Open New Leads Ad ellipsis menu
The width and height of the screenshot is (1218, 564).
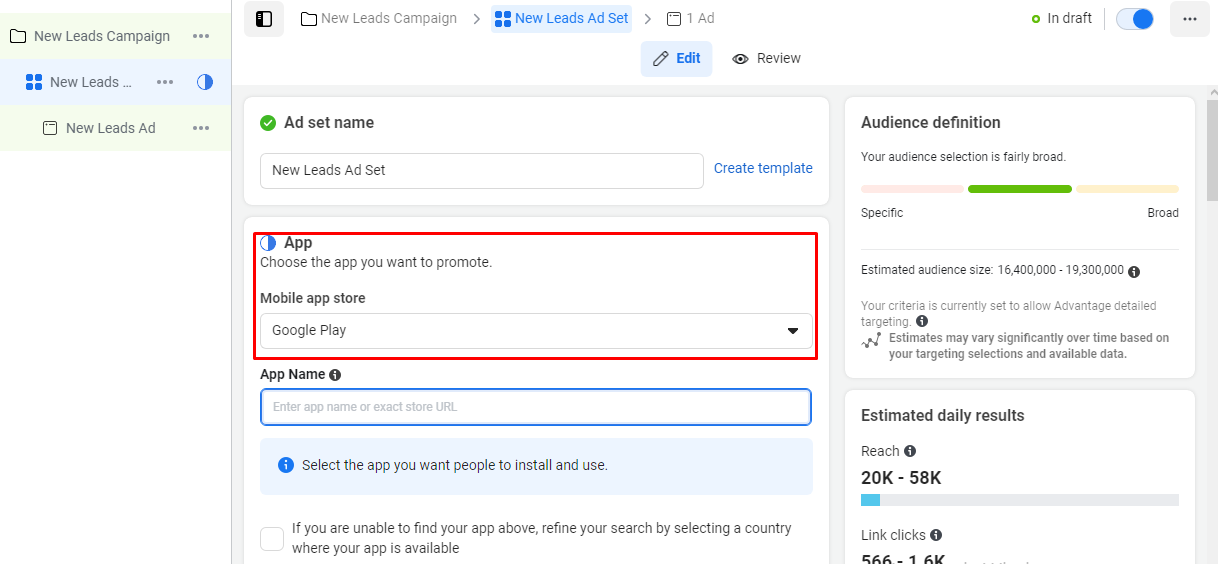point(201,128)
